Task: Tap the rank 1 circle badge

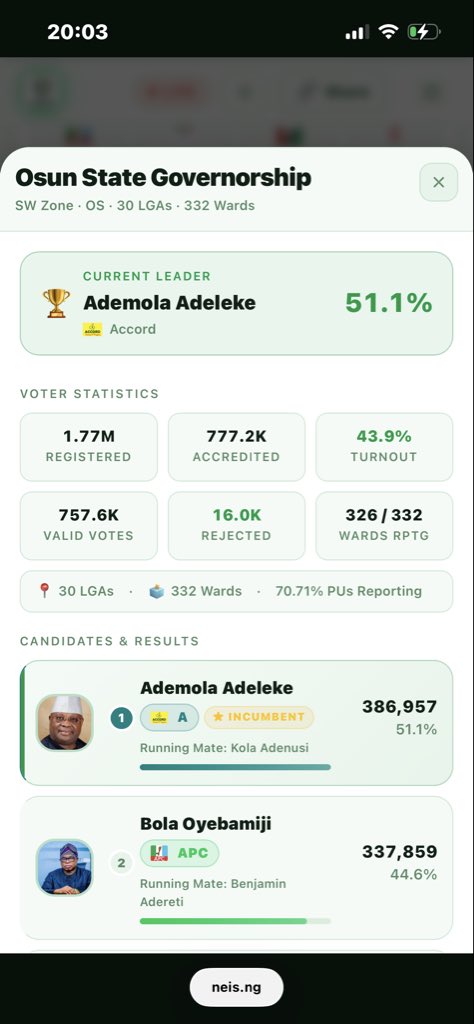Action: tap(121, 718)
